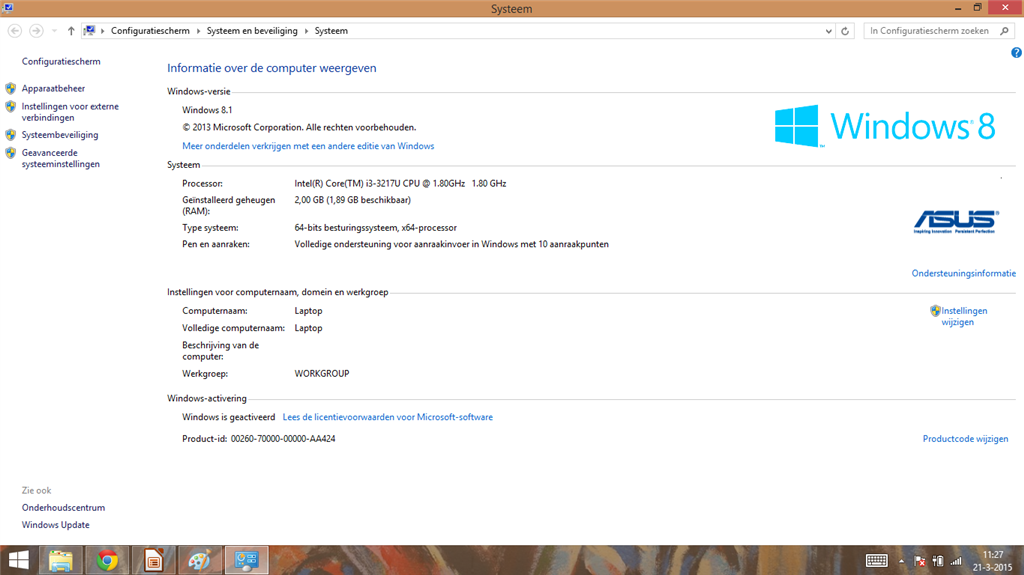Restore down the Systeem window

[x=977, y=8]
